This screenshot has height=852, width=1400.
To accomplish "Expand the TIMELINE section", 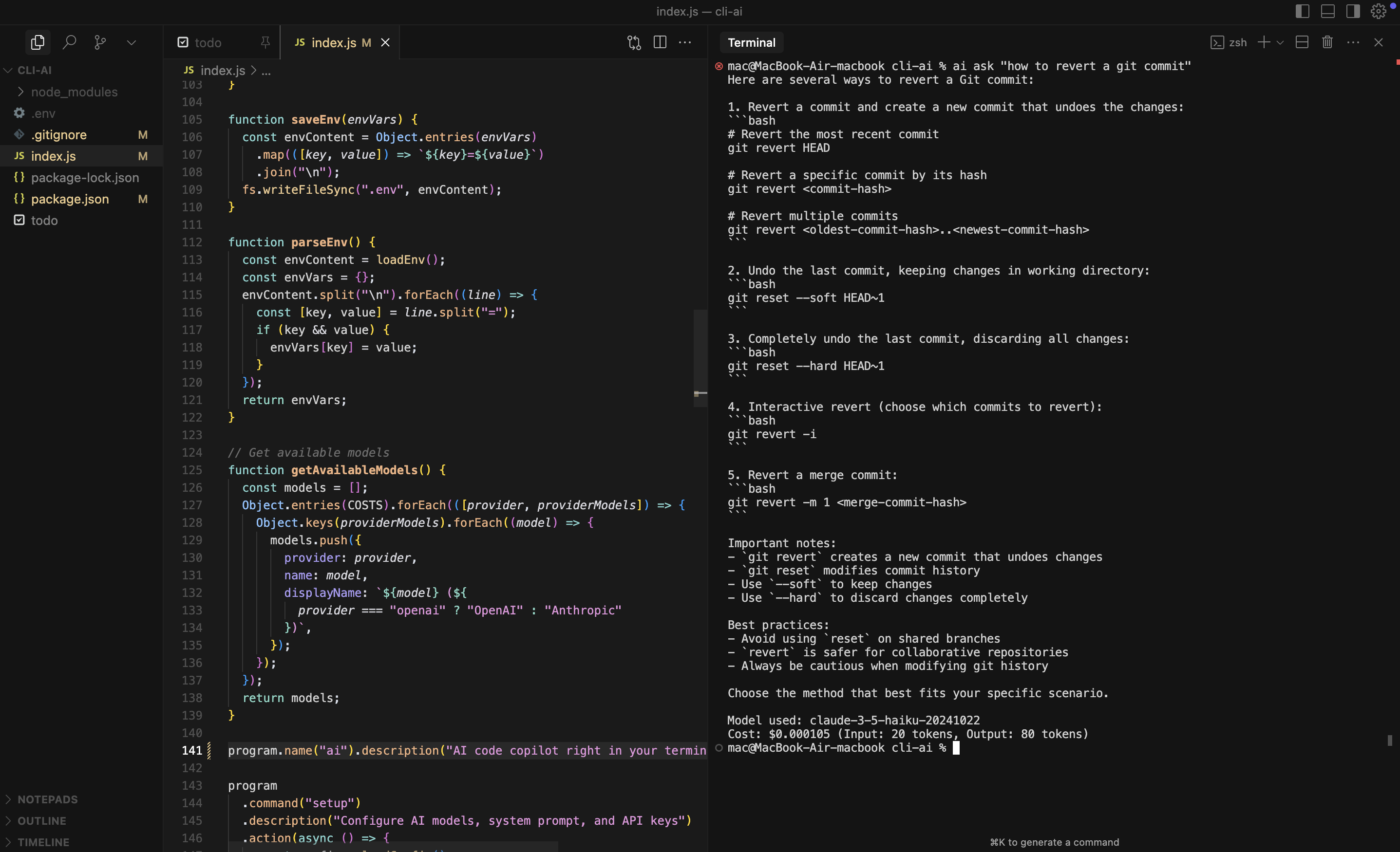I will tap(43, 842).
